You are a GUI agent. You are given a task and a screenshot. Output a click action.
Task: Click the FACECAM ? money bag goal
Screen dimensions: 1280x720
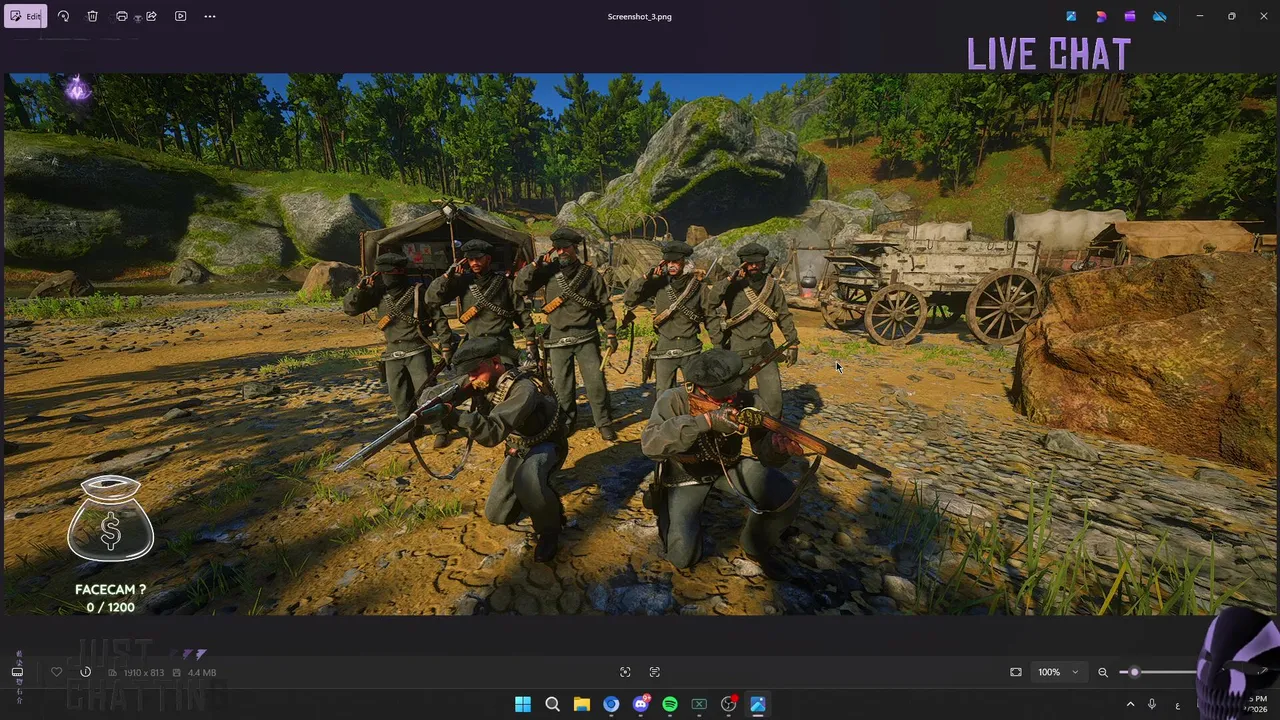110,545
